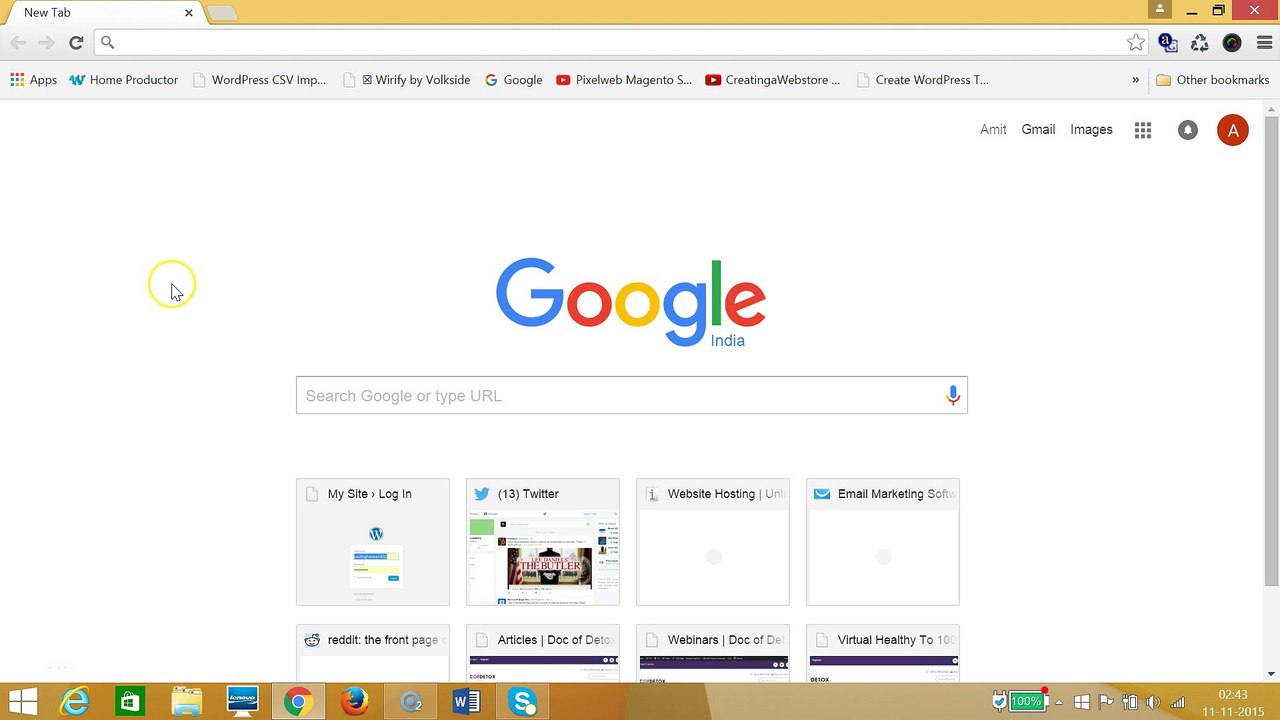1280x720 pixels.
Task: View Google notifications bell
Action: 1188,130
